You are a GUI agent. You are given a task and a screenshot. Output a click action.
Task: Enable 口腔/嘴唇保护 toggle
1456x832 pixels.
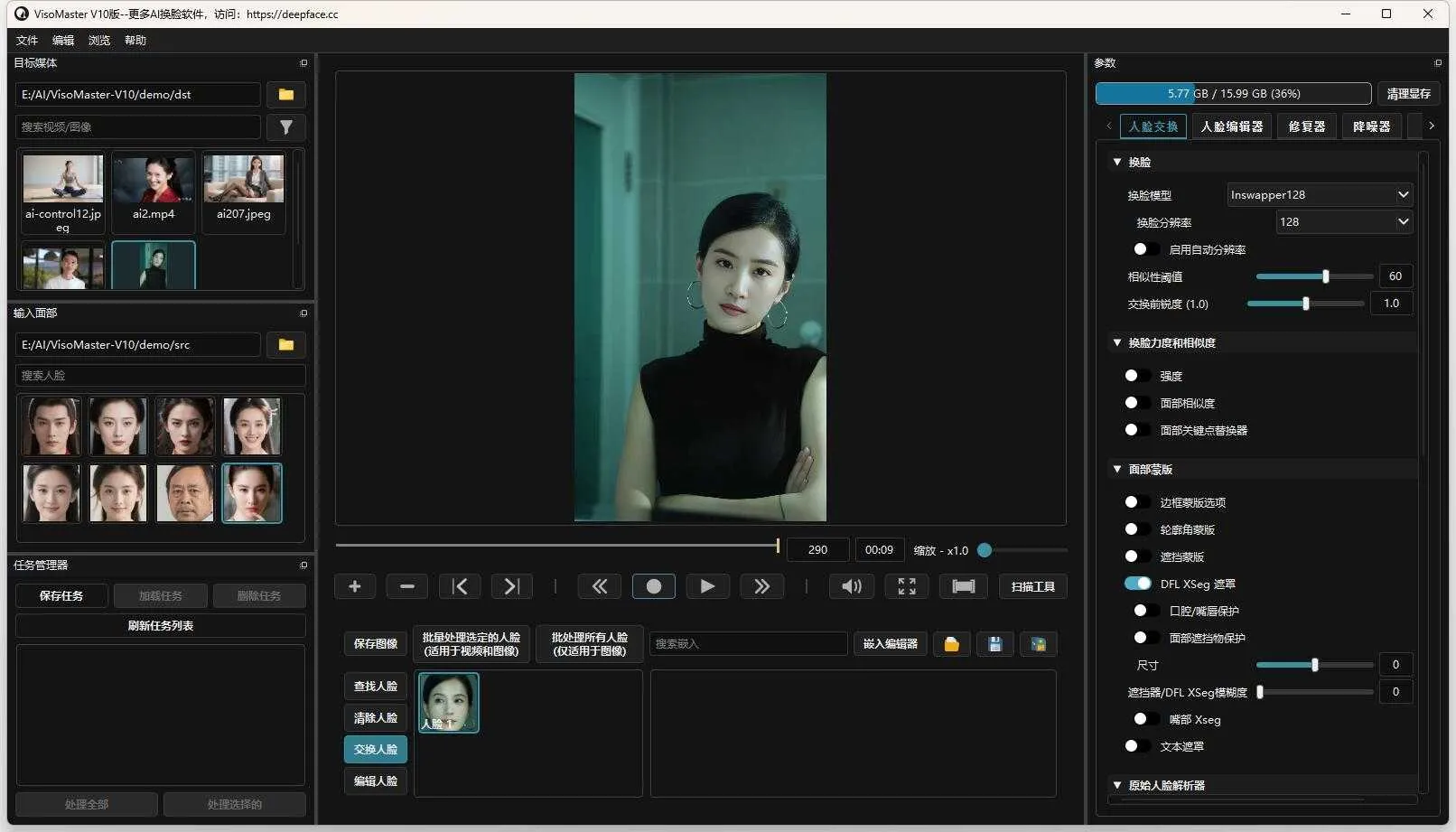pos(1146,611)
